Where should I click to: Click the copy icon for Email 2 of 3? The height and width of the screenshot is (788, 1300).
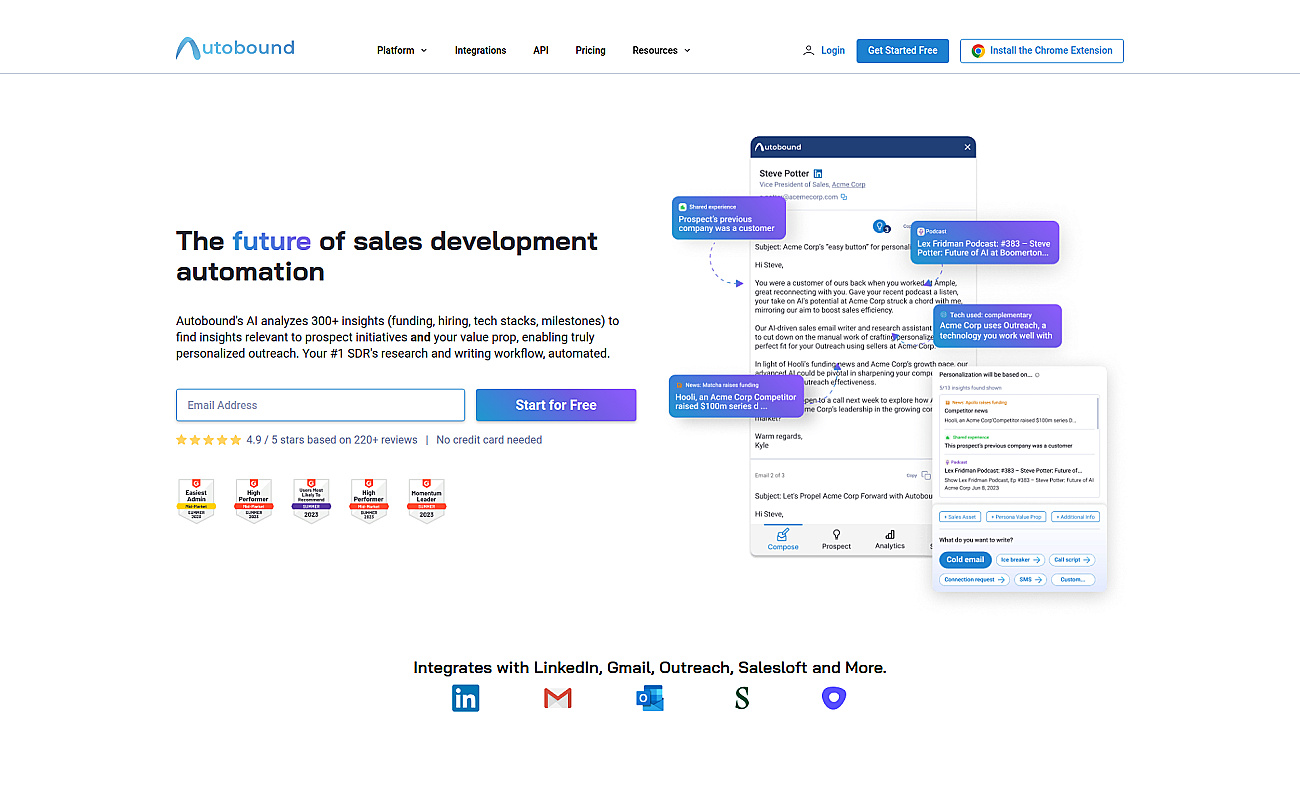(x=925, y=475)
